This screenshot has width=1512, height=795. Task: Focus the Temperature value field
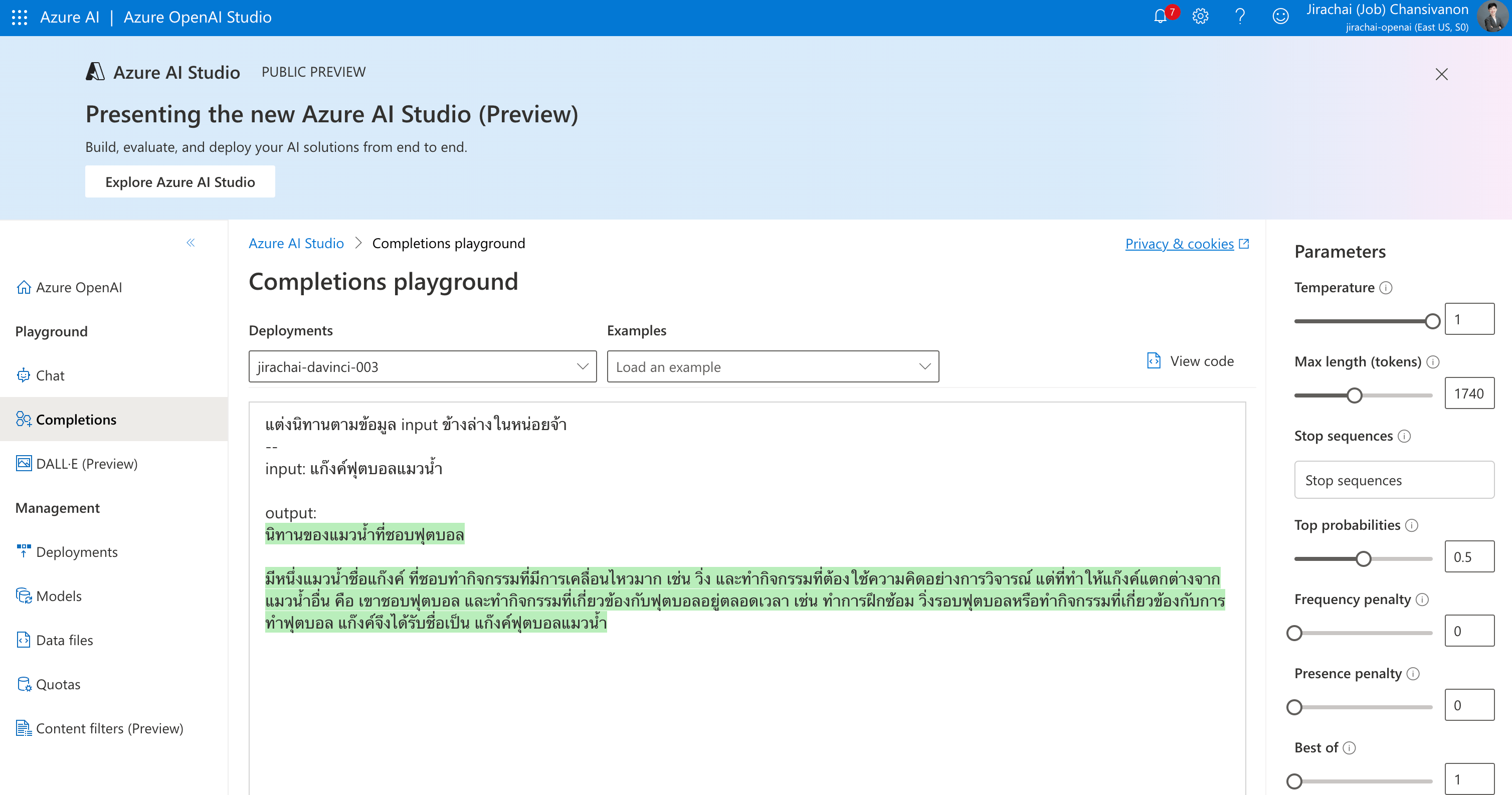[x=1469, y=319]
